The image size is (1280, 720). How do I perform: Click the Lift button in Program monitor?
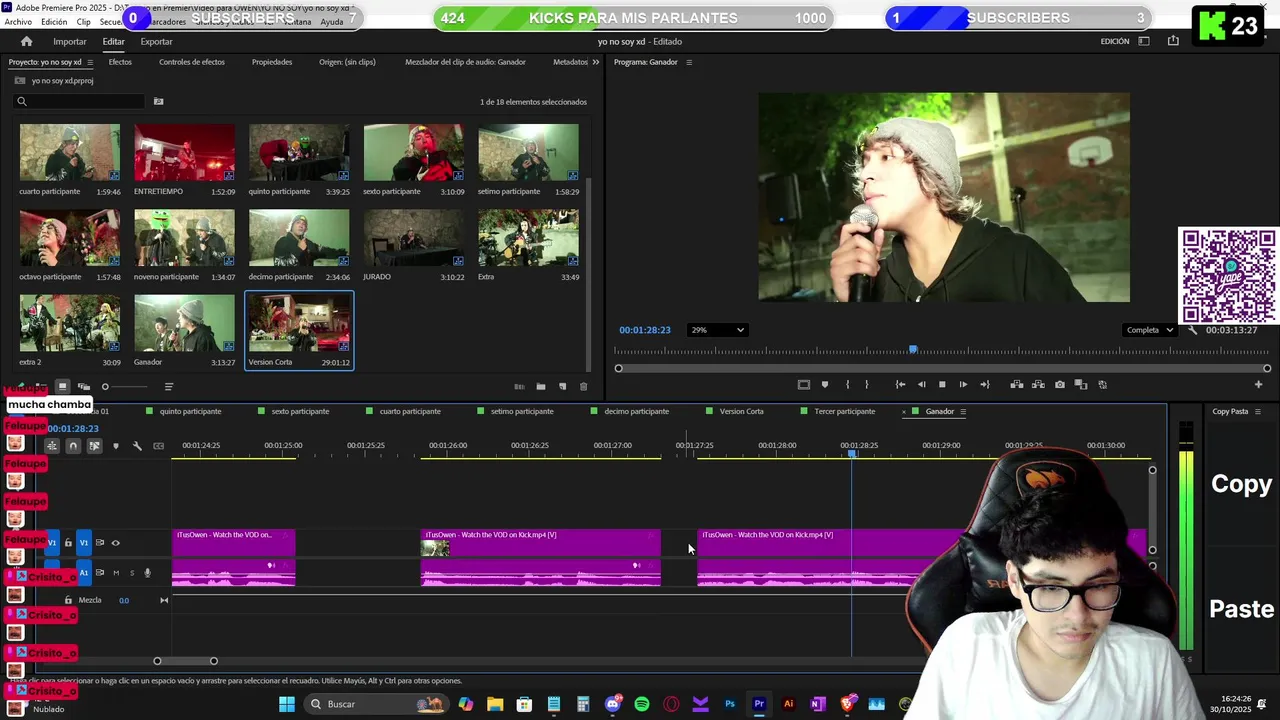pos(1017,384)
